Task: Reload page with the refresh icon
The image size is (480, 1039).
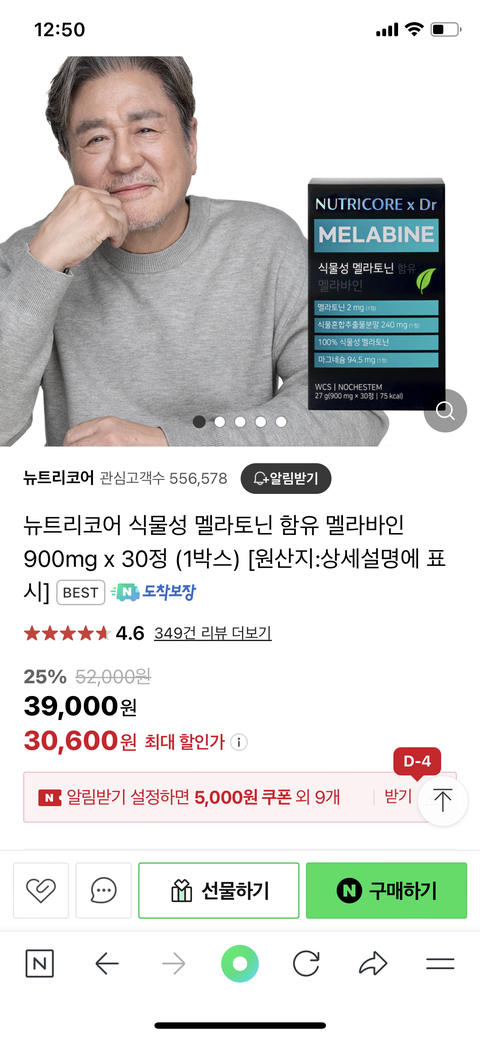Action: [306, 963]
